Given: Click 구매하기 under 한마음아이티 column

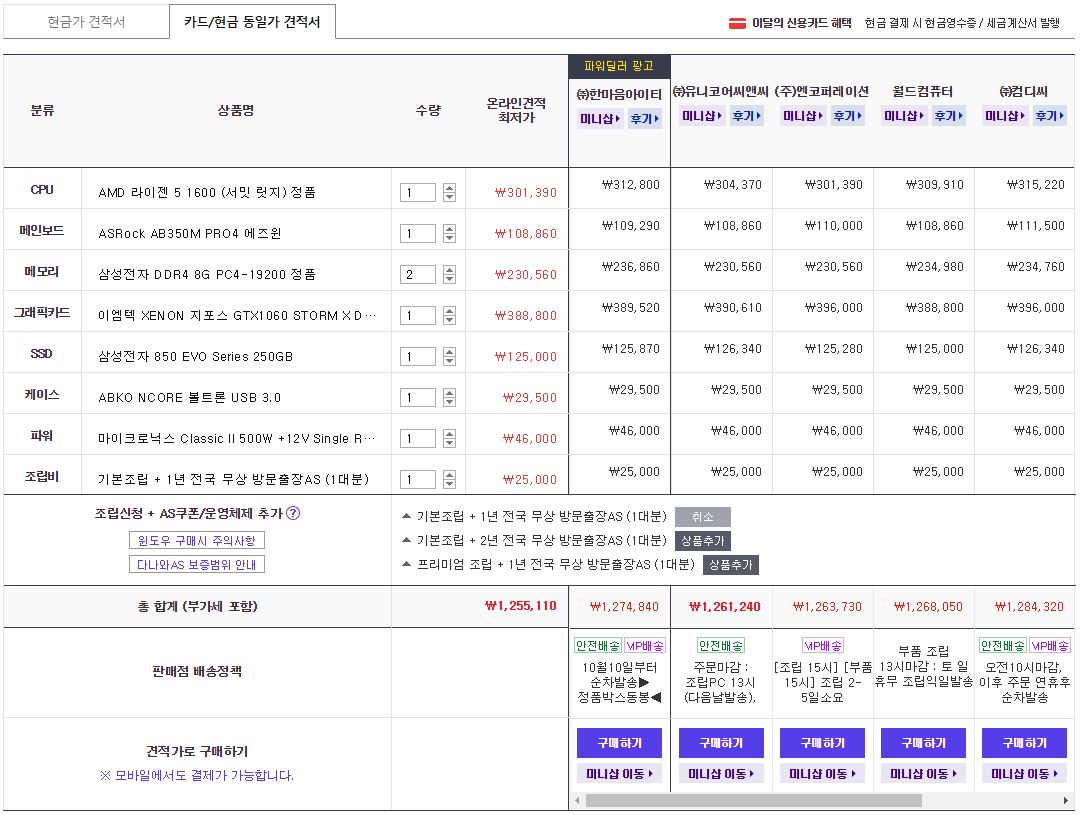Looking at the screenshot, I should point(619,743).
